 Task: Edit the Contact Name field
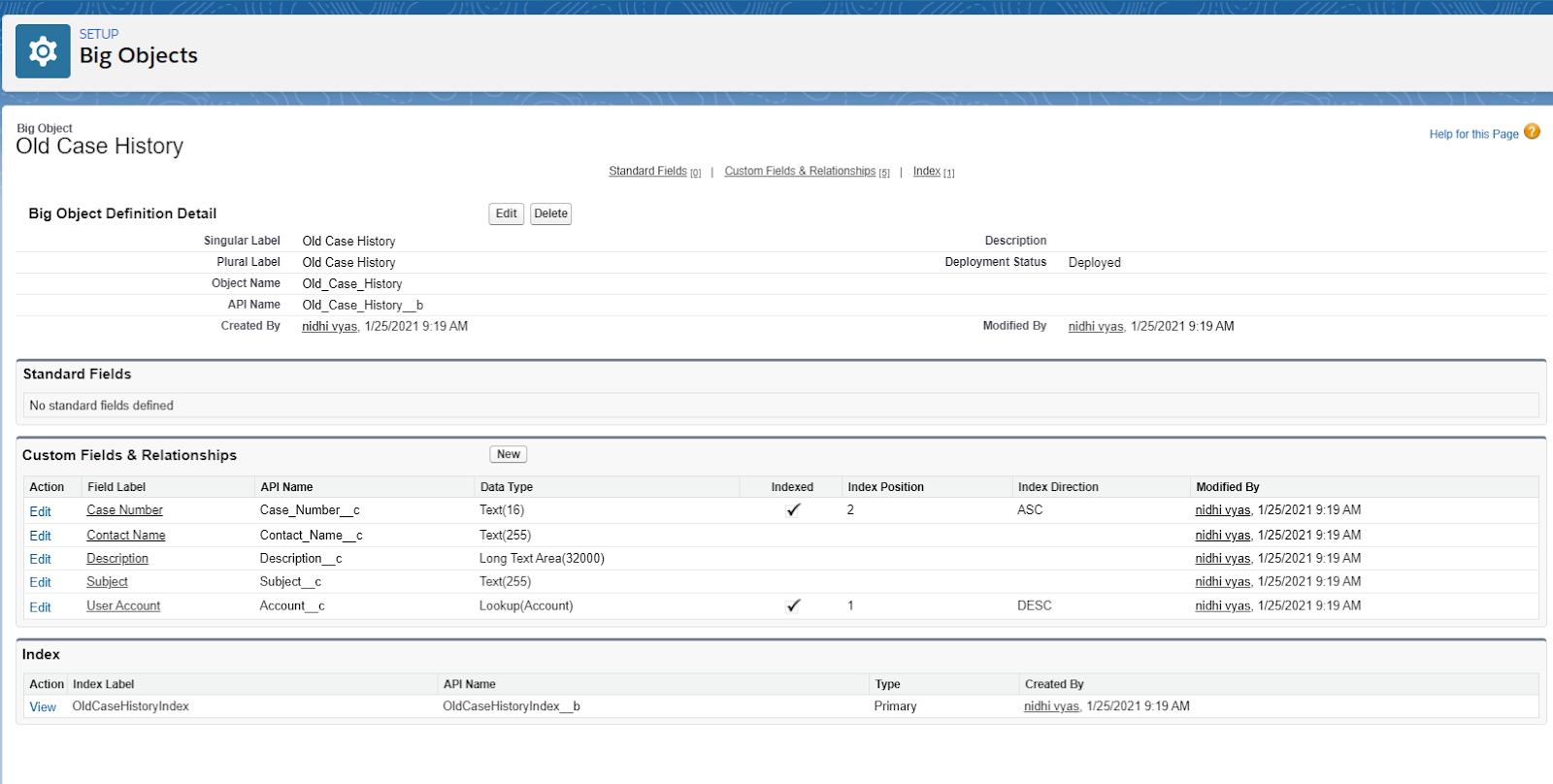pos(40,536)
